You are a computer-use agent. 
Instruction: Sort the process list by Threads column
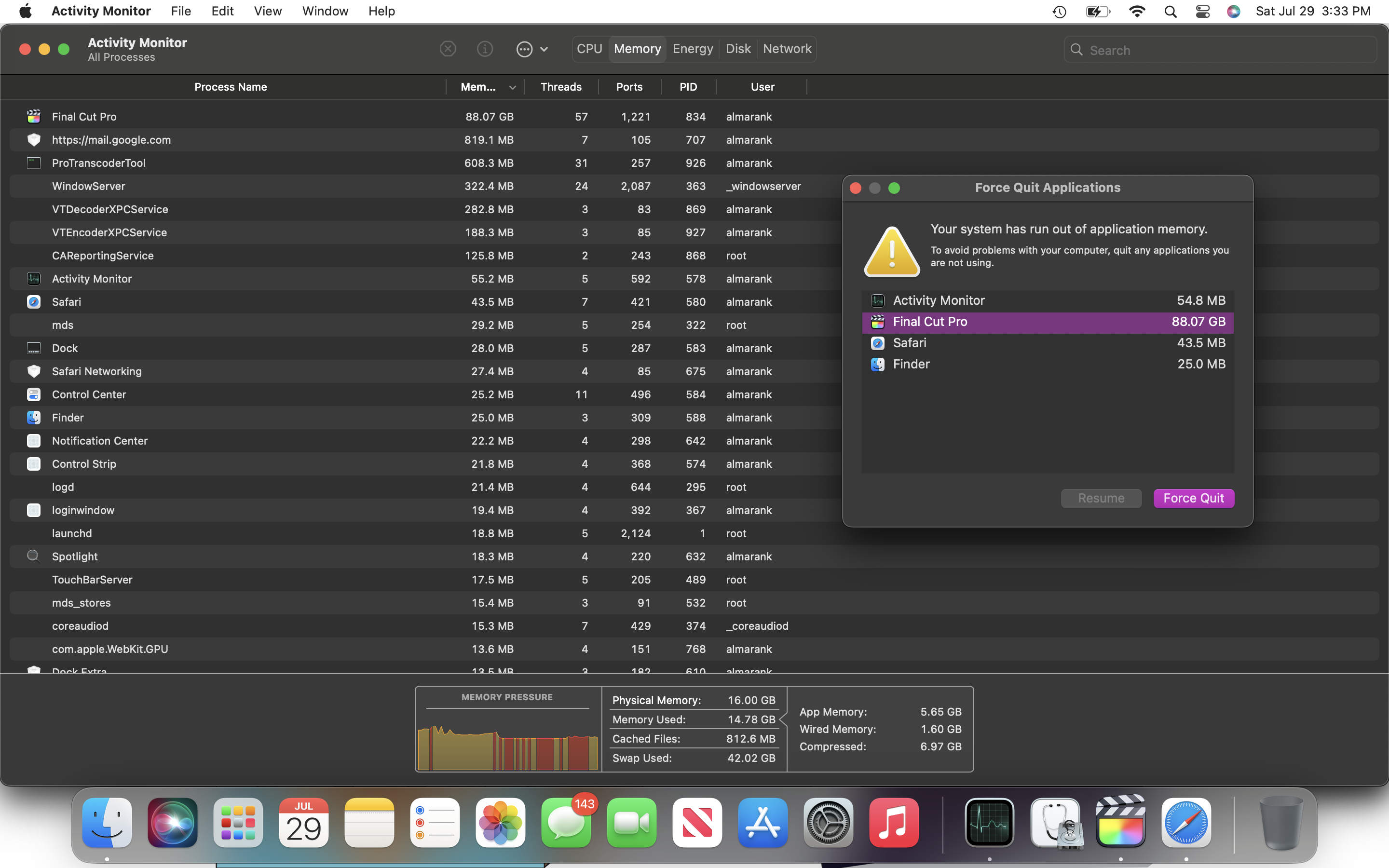(561, 87)
